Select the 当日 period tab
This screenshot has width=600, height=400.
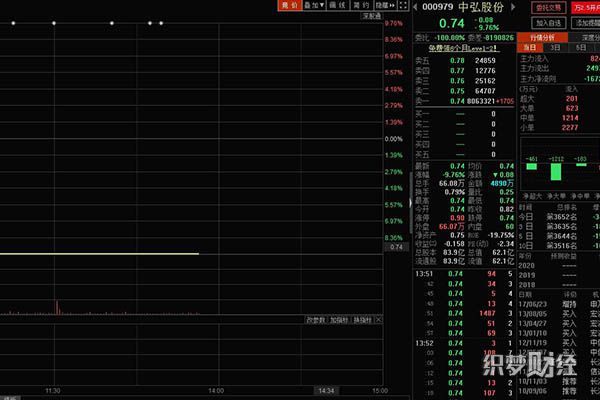(530, 47)
